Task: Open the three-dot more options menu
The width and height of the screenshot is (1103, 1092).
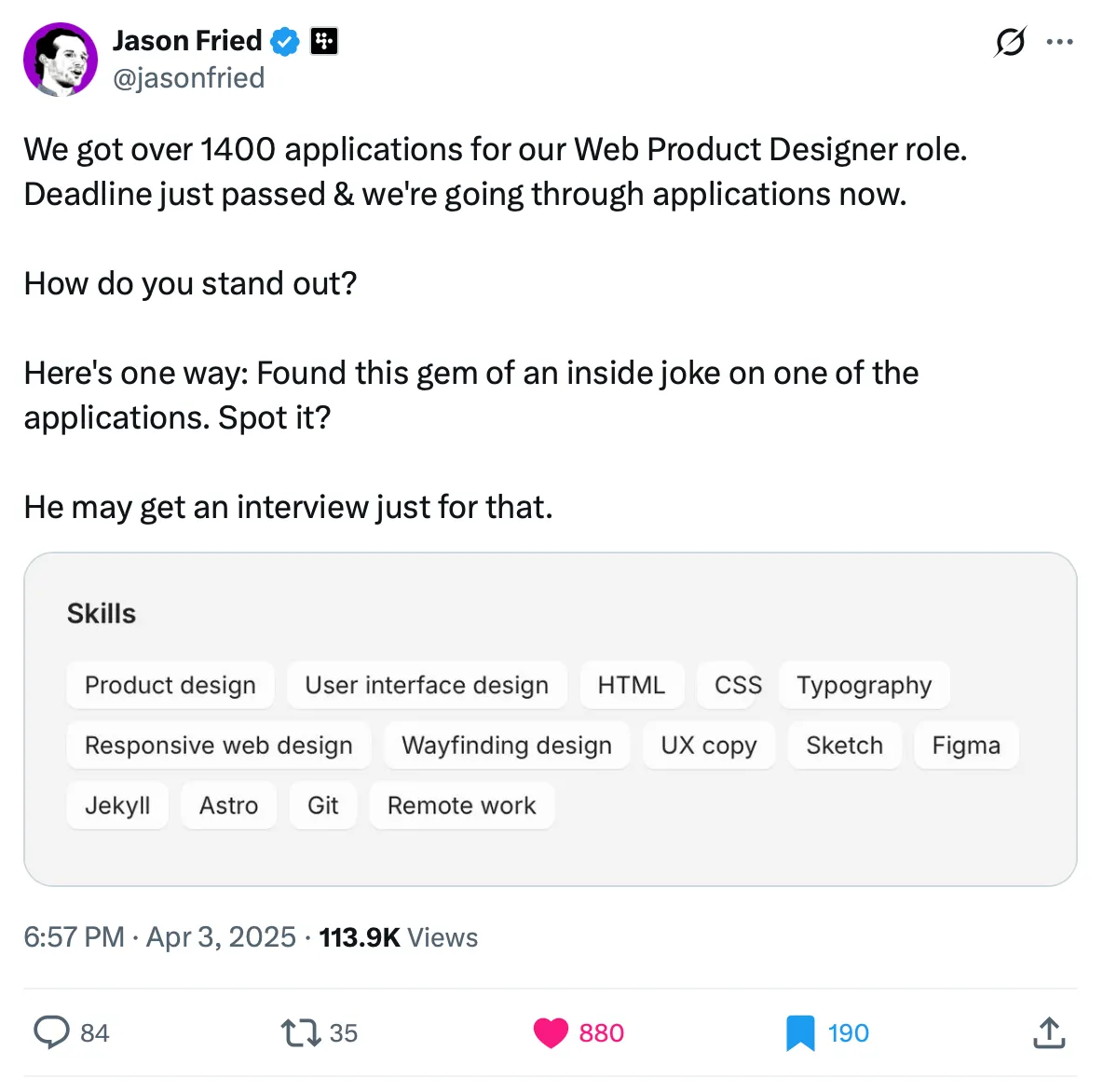Action: pyautogui.click(x=1060, y=41)
